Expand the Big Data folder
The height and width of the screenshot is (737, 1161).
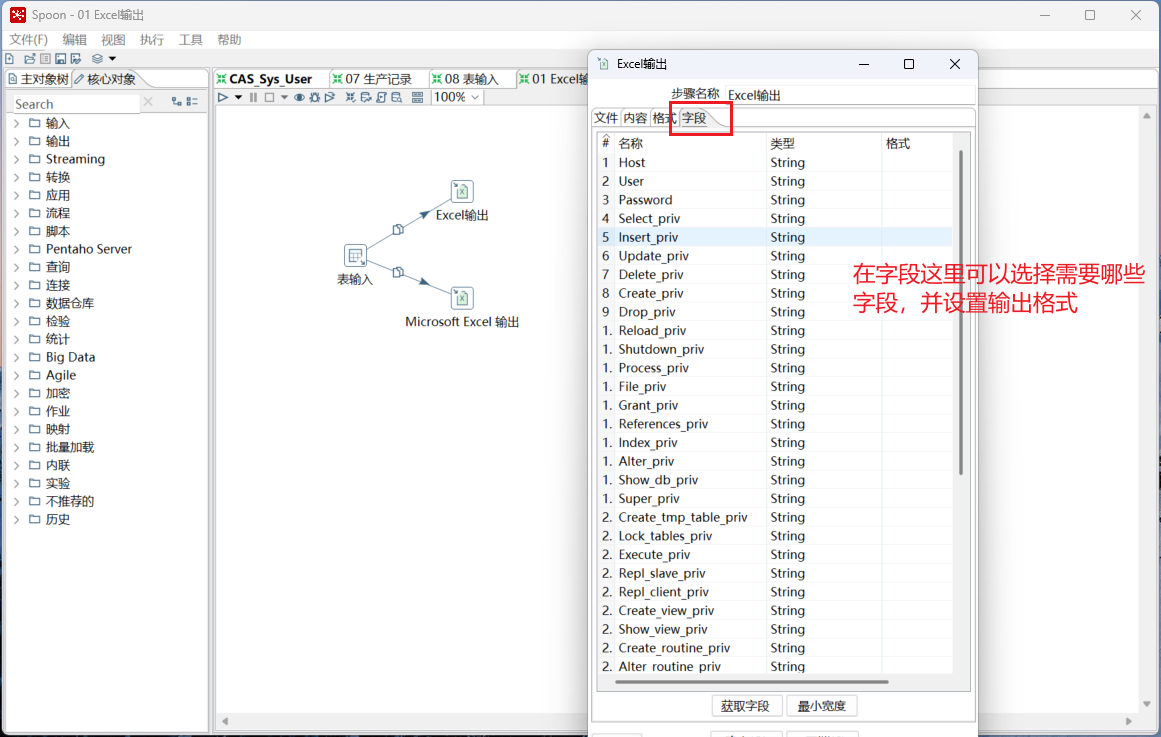pos(16,357)
